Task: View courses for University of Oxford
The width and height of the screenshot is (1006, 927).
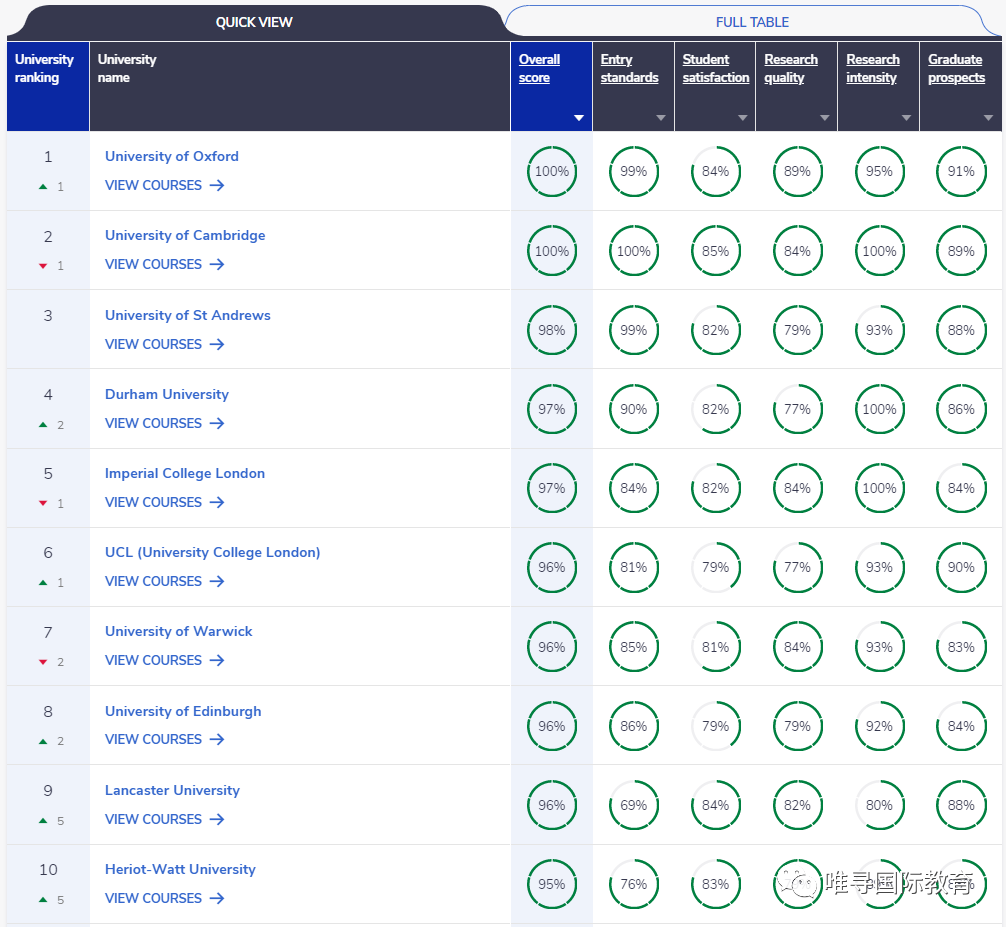Action: [164, 185]
